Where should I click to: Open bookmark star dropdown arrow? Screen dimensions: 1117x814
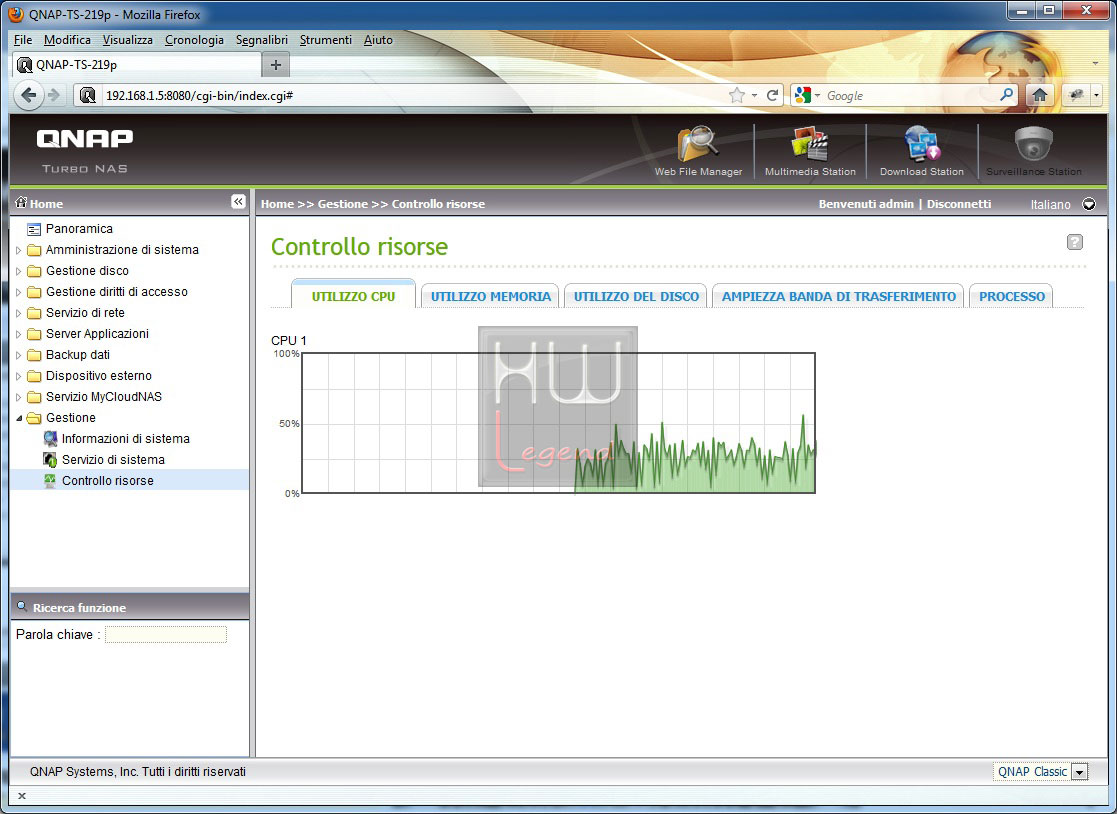point(754,95)
